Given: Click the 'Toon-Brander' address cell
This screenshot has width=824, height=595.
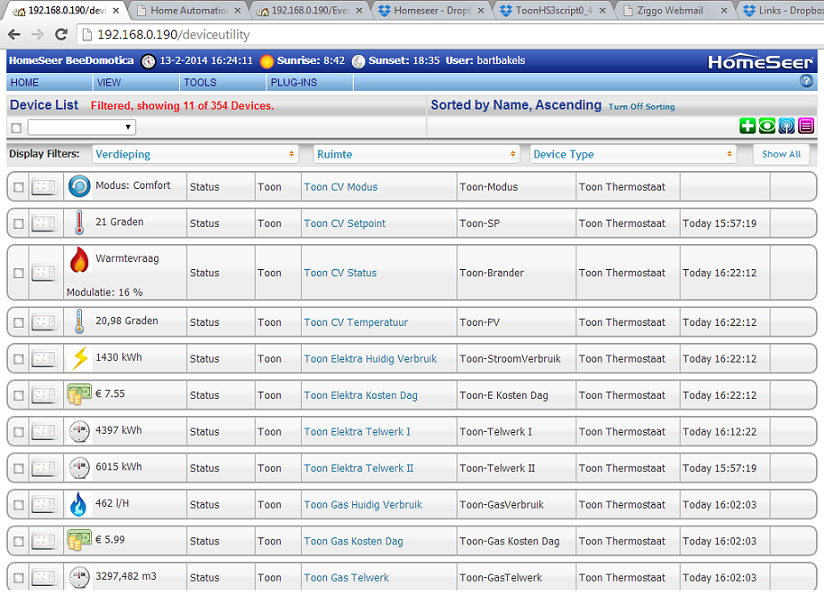Looking at the screenshot, I should pyautogui.click(x=491, y=272).
